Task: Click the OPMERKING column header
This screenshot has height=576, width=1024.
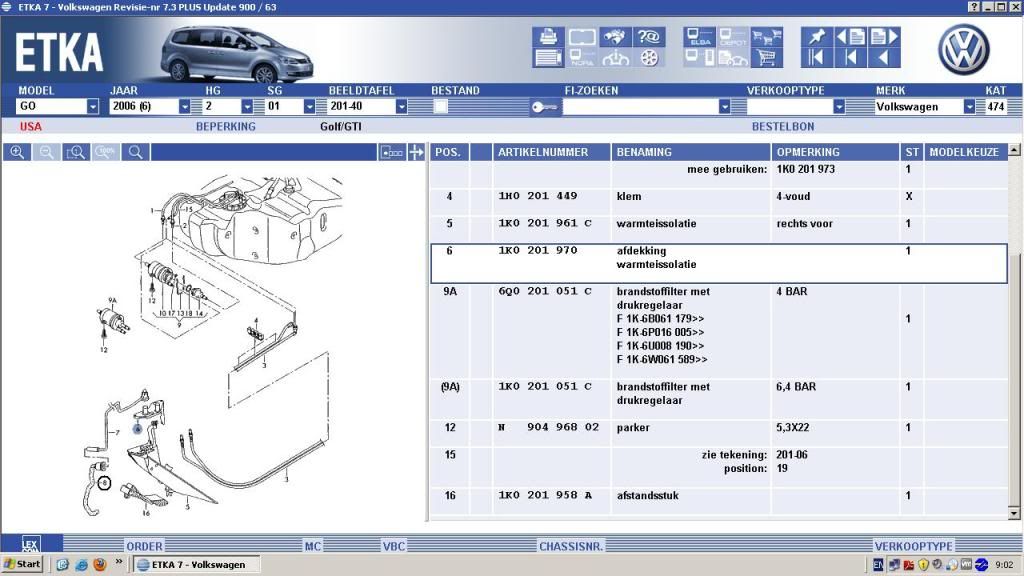Action: [x=835, y=152]
